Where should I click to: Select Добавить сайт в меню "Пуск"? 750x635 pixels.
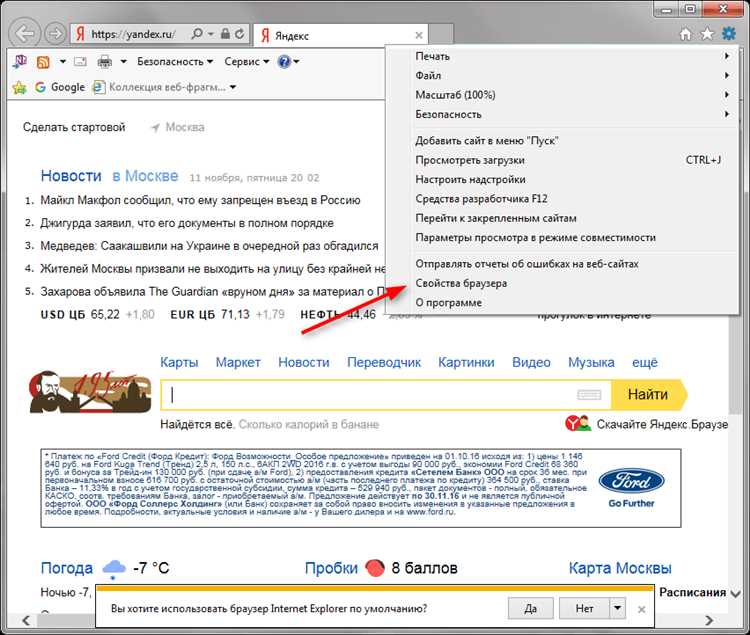point(563,141)
